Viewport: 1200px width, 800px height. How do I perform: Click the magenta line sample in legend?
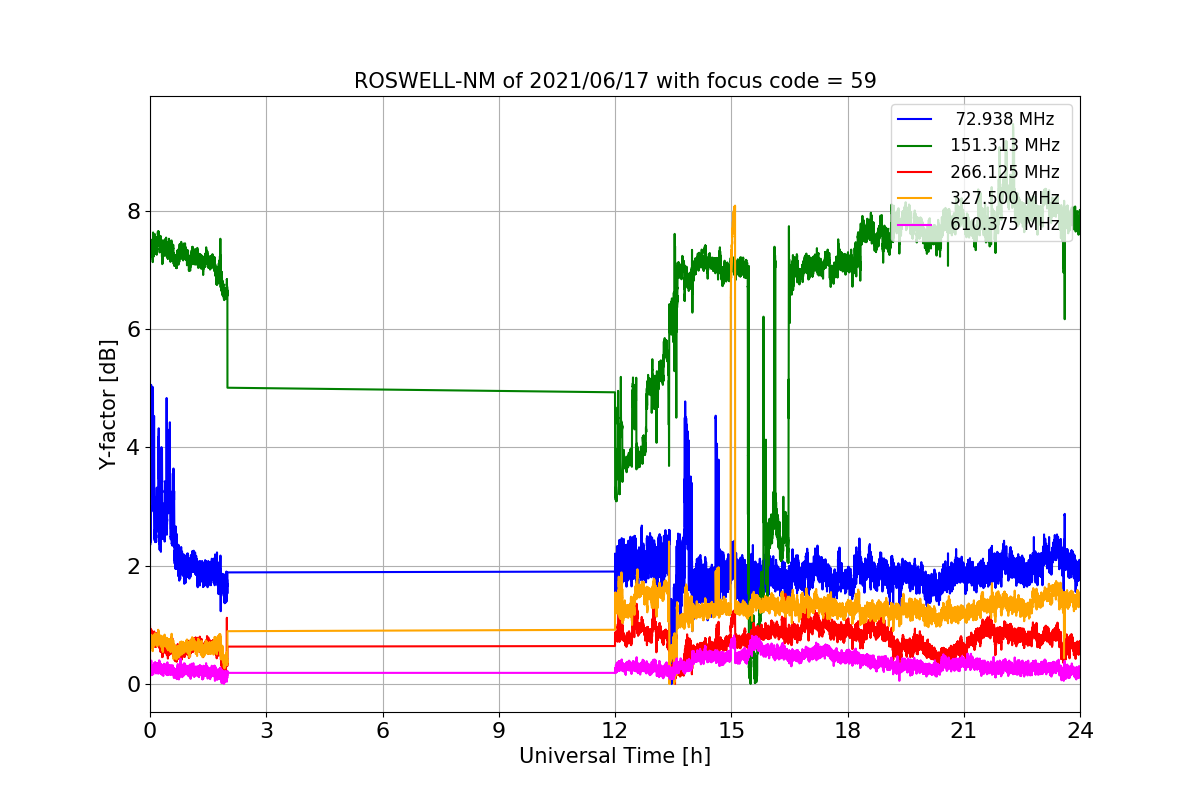point(915,224)
